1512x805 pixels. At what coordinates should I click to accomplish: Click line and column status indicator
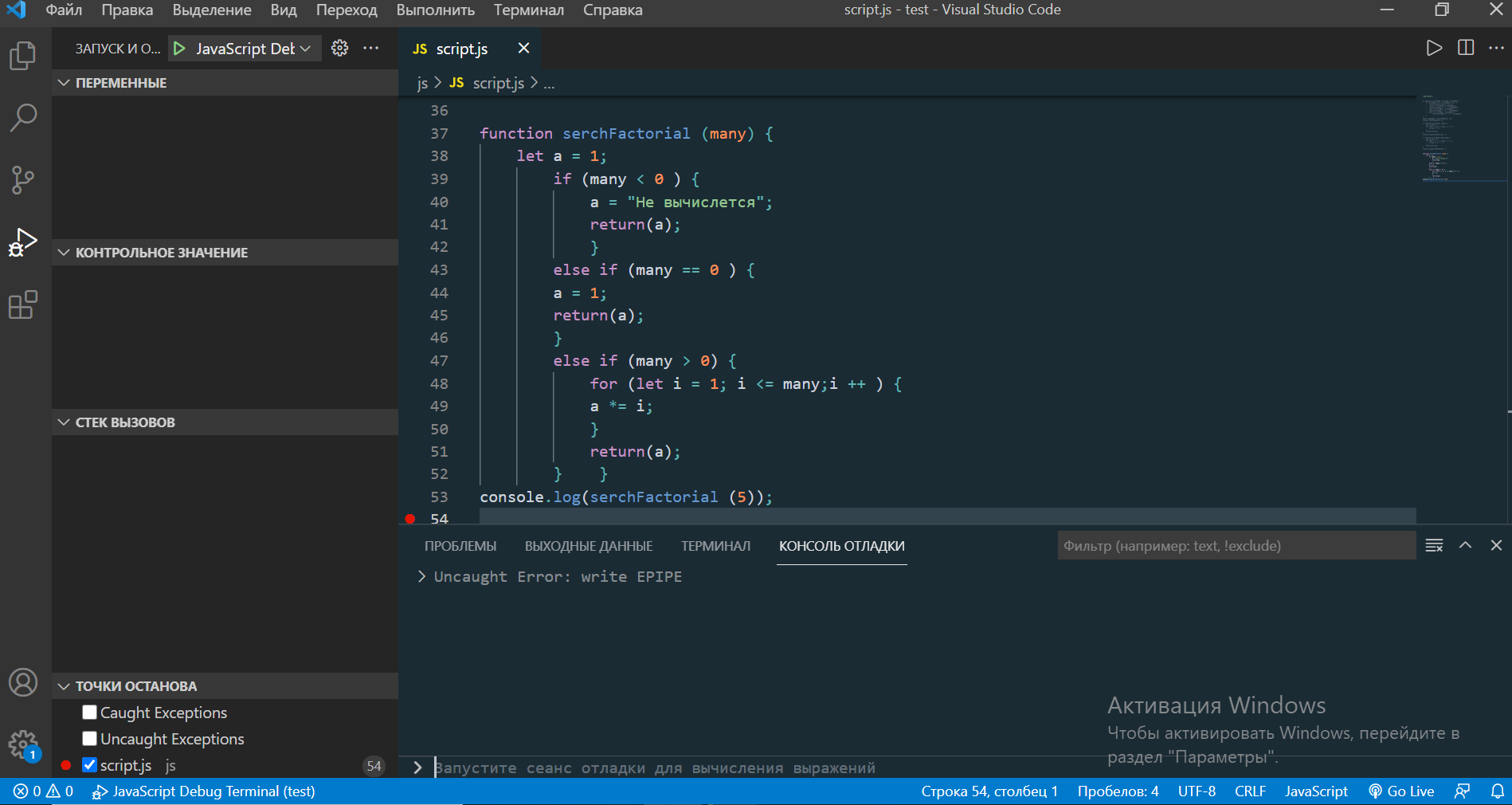(x=989, y=791)
